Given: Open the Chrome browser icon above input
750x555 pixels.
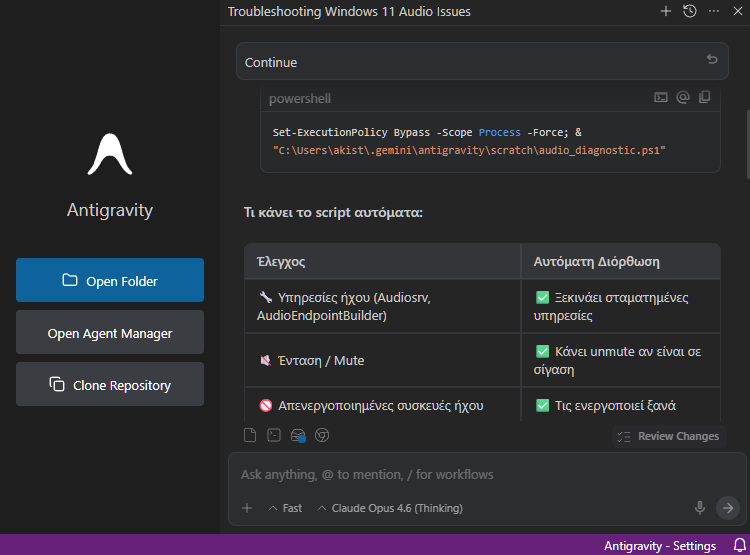Looking at the screenshot, I should pos(322,435).
